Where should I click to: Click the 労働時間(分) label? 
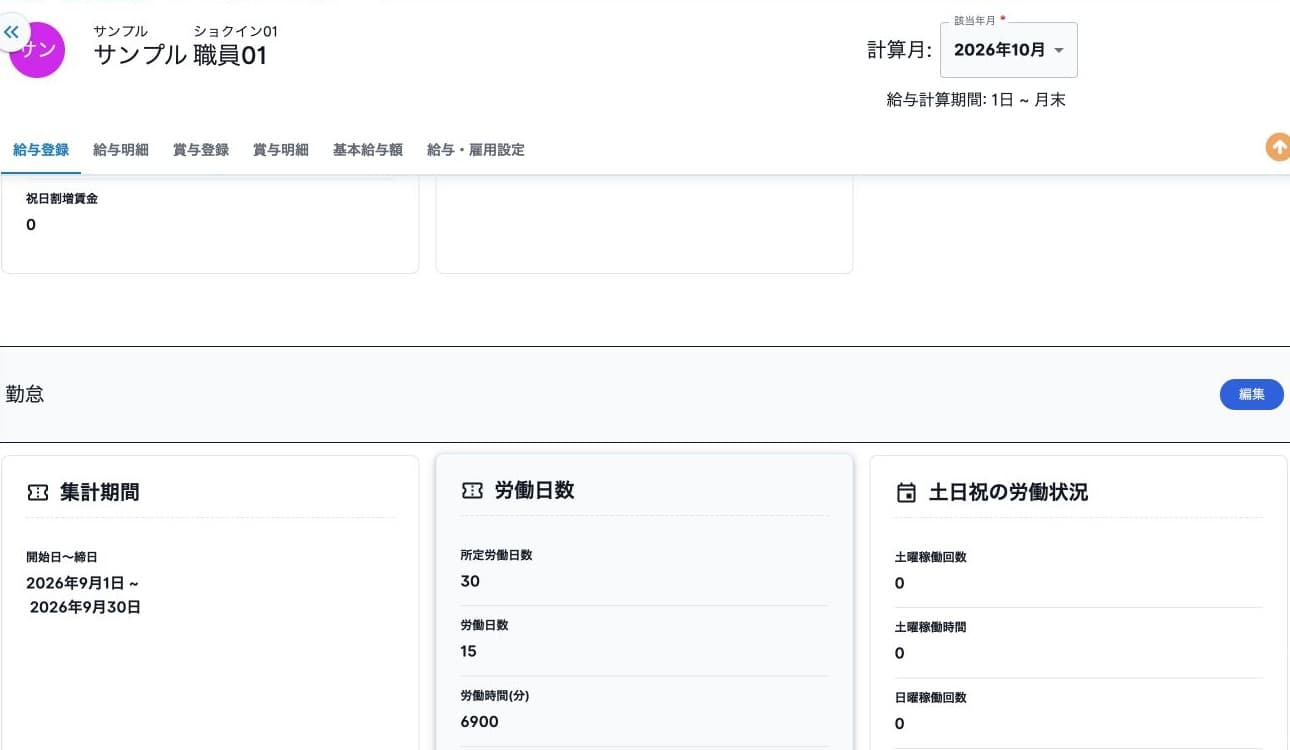tap(493, 695)
